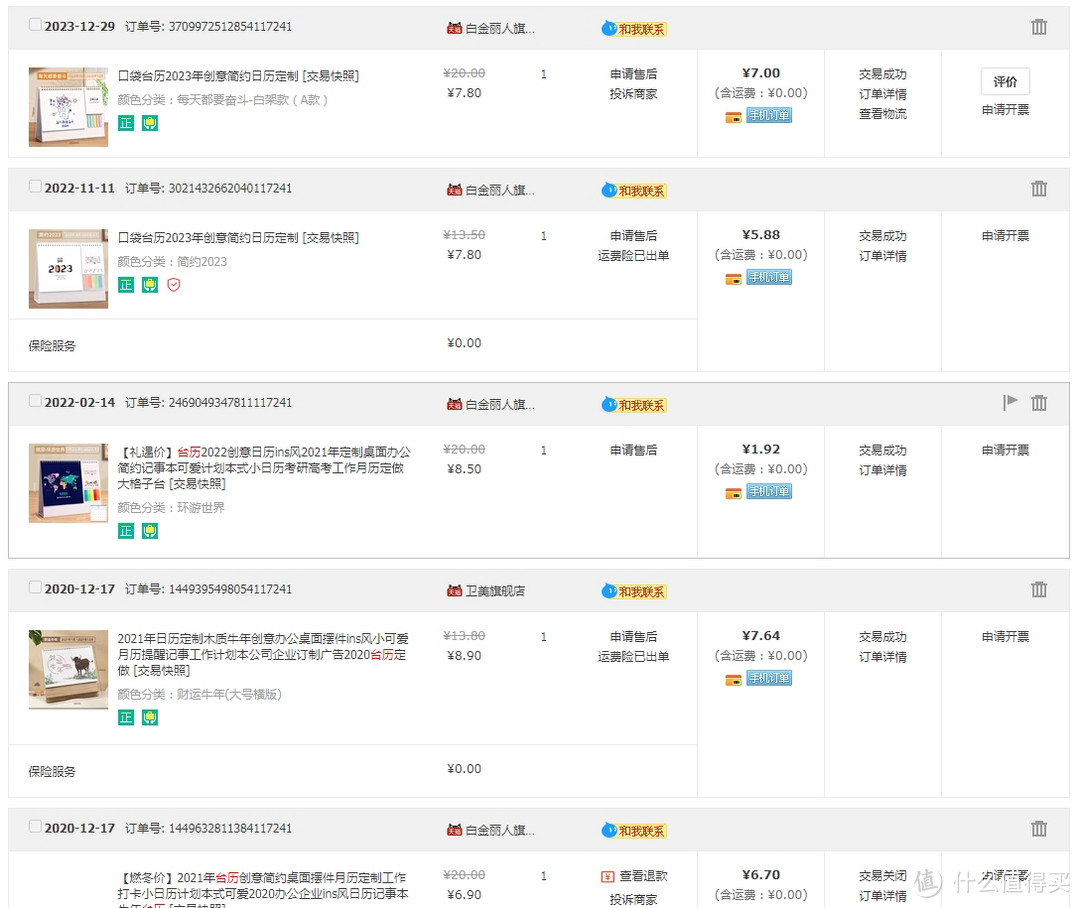This screenshot has width=1080, height=908.
Task: Click 申请开票 under the 评价 button
Action: 1005,110
